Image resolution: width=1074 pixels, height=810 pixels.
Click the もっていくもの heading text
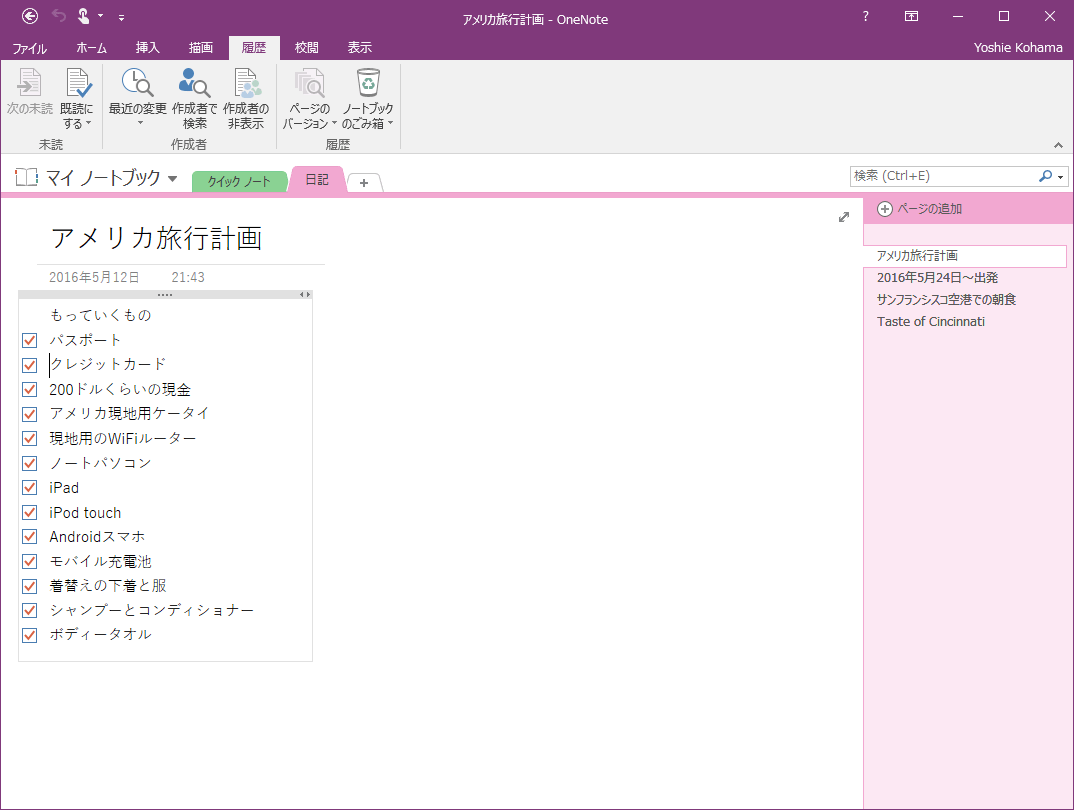point(101,315)
